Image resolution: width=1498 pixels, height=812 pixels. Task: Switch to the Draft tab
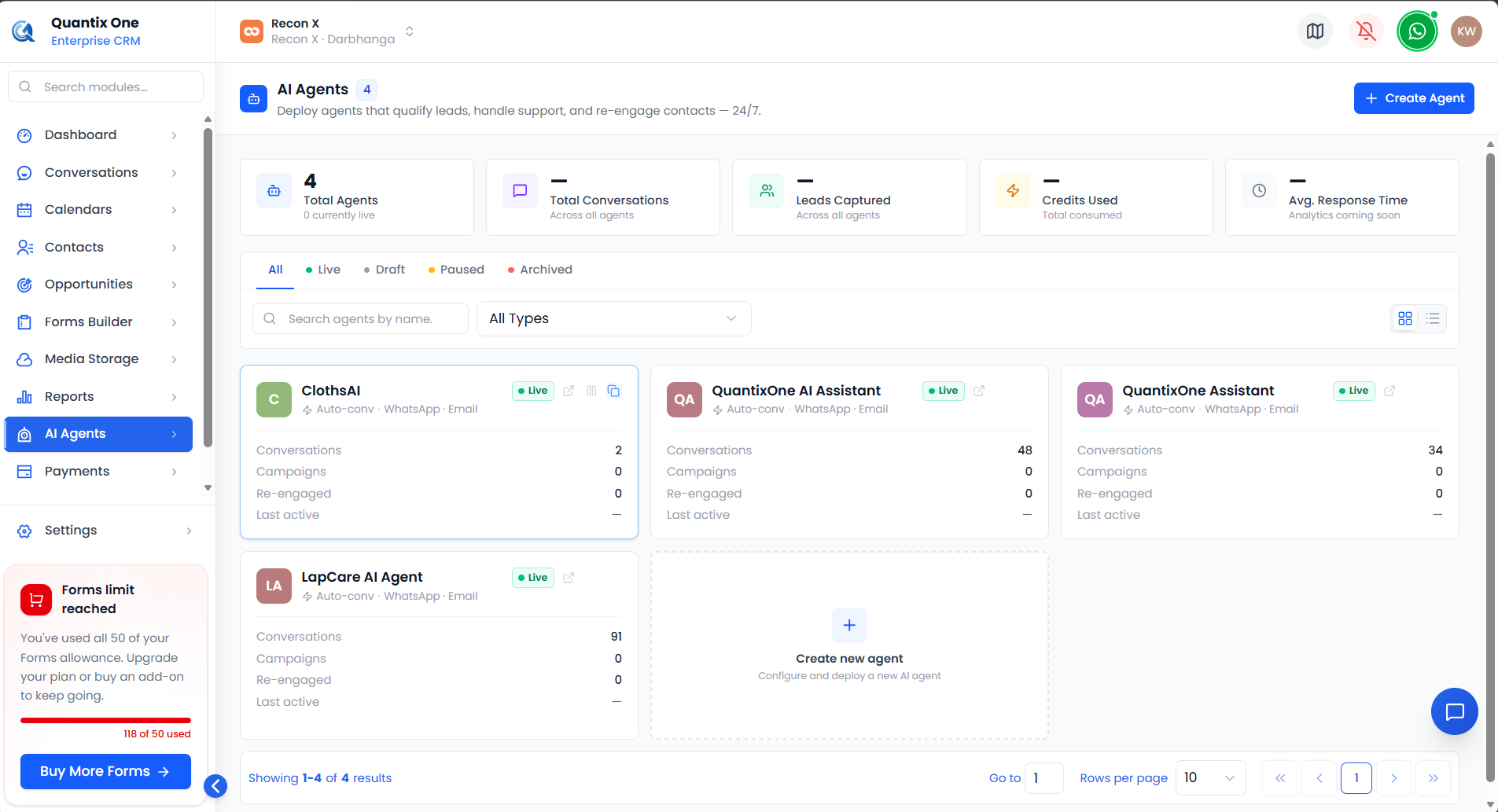pos(385,270)
